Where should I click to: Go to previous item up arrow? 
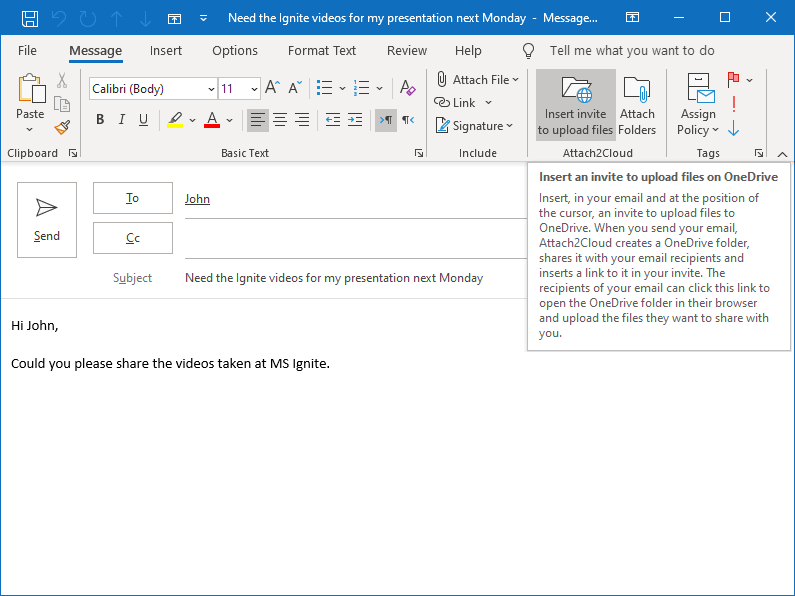coord(117,18)
